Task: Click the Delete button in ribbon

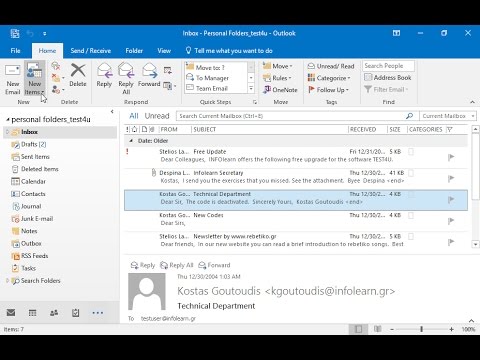Action: (x=78, y=75)
